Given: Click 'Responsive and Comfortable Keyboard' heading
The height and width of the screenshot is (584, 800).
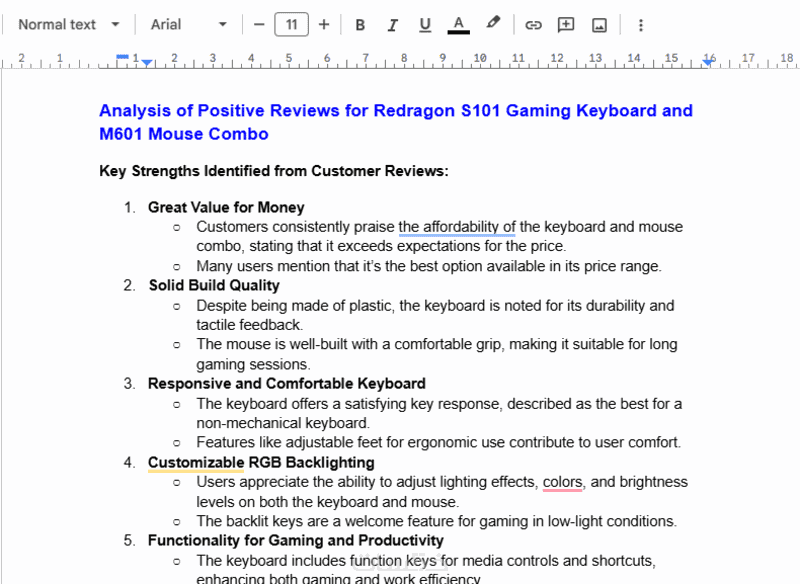Looking at the screenshot, I should pos(287,384).
